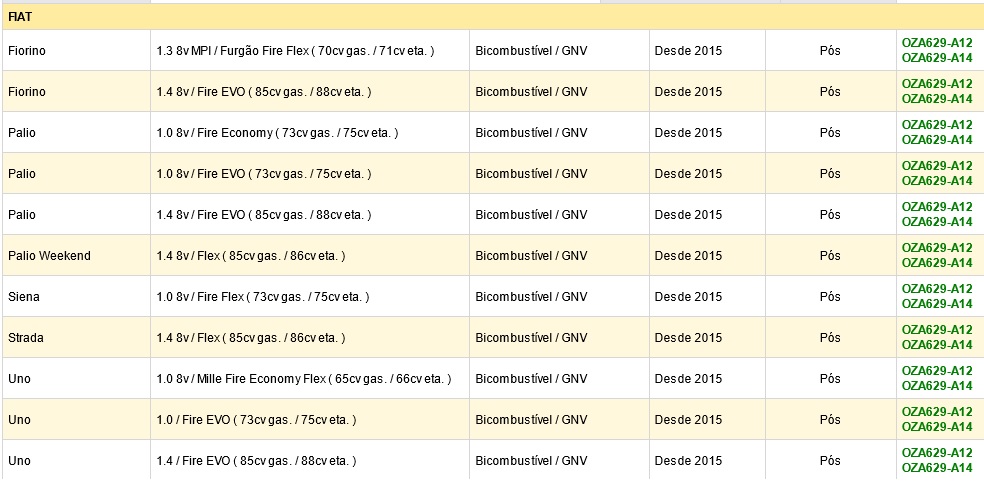Click OZA629-A12 for Uno Mille Fire Economy Flex

(x=937, y=371)
